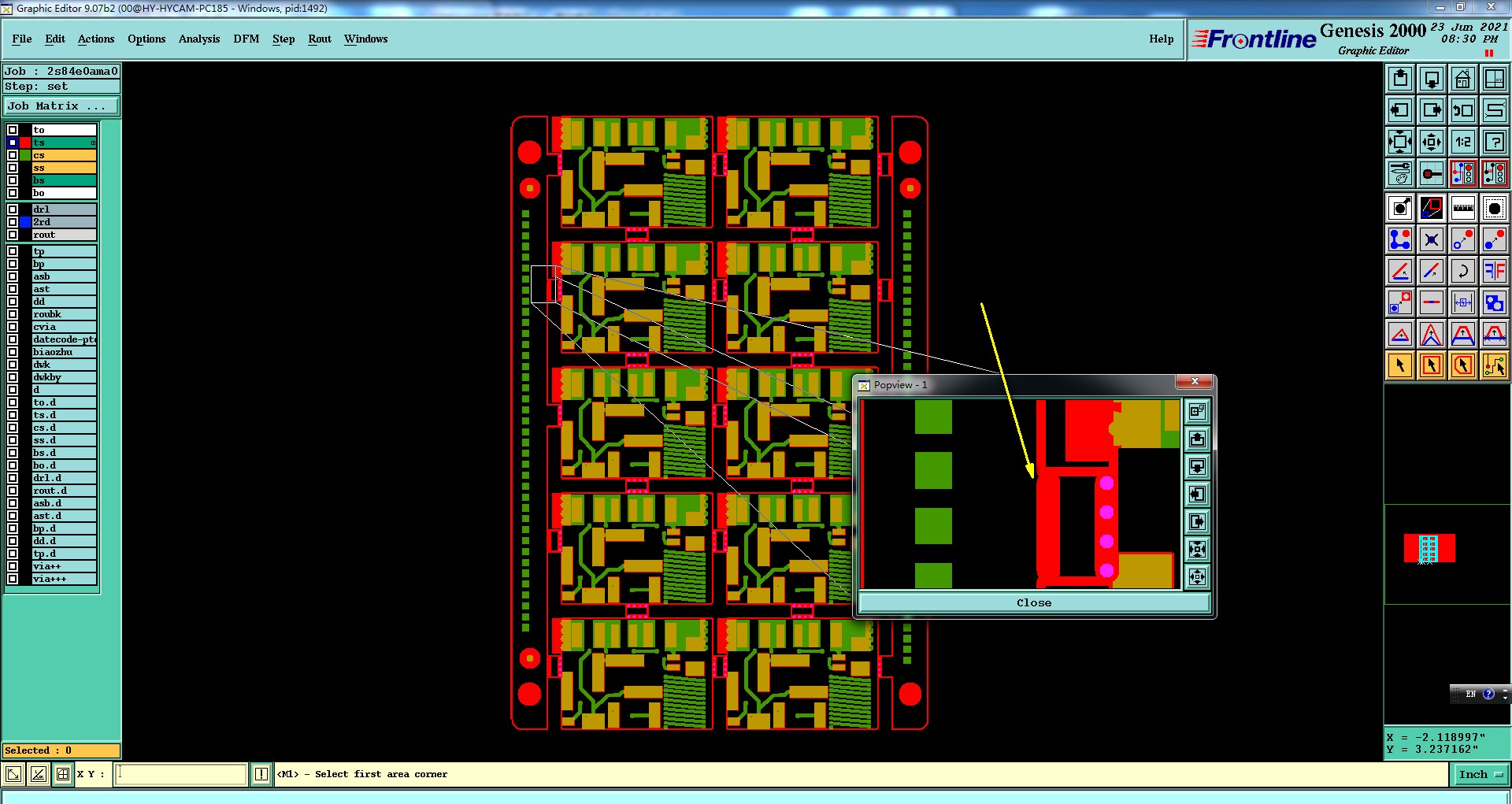Click the dimension measure icon with number 4
Viewport: 1512px width, 804px height.
[1463, 303]
